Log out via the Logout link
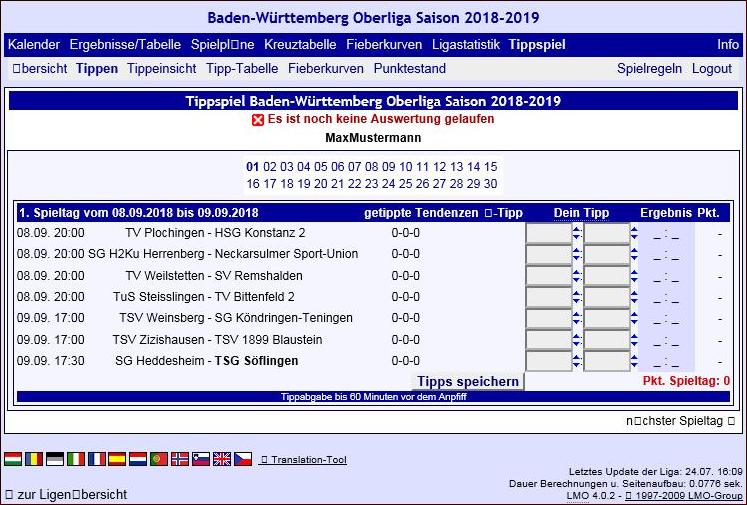 712,69
